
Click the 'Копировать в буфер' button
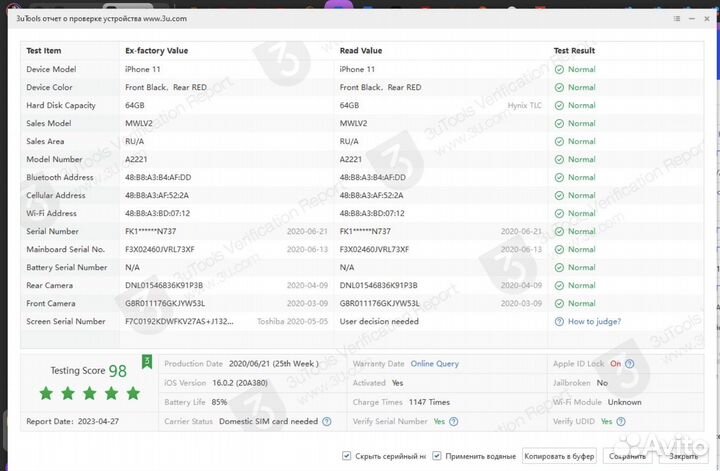(x=559, y=456)
